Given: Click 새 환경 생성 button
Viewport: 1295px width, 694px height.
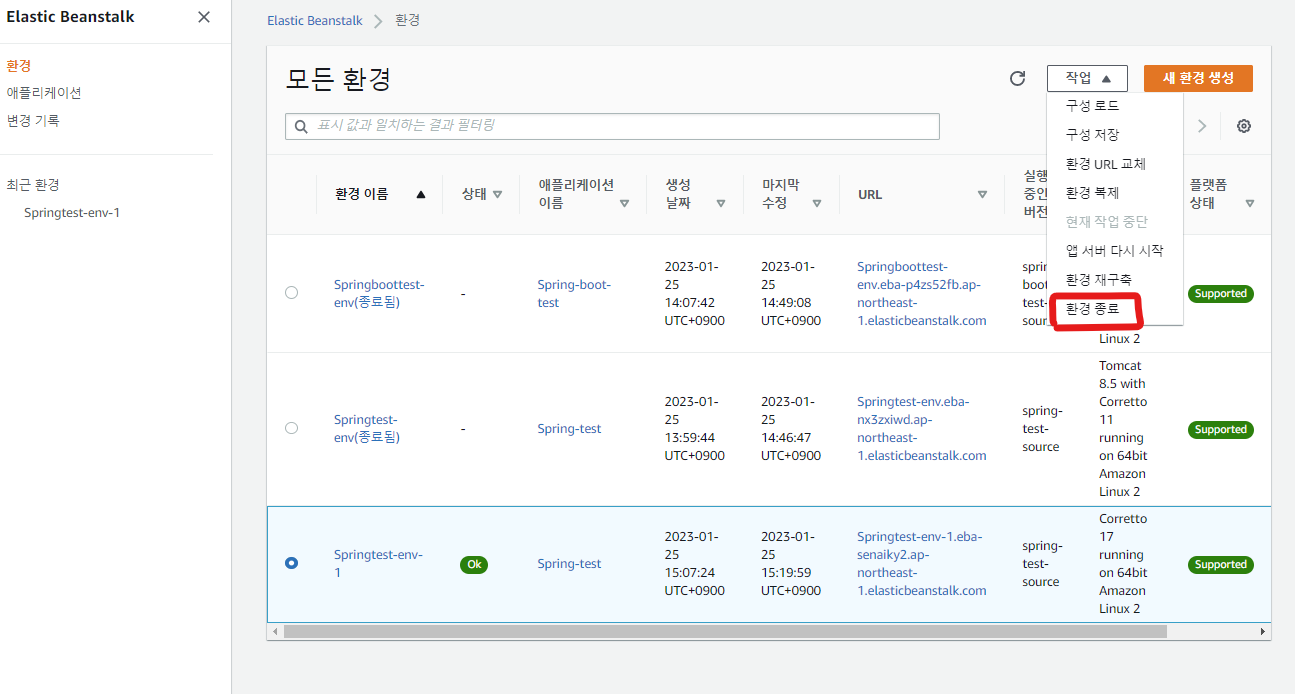Looking at the screenshot, I should 1198,78.
